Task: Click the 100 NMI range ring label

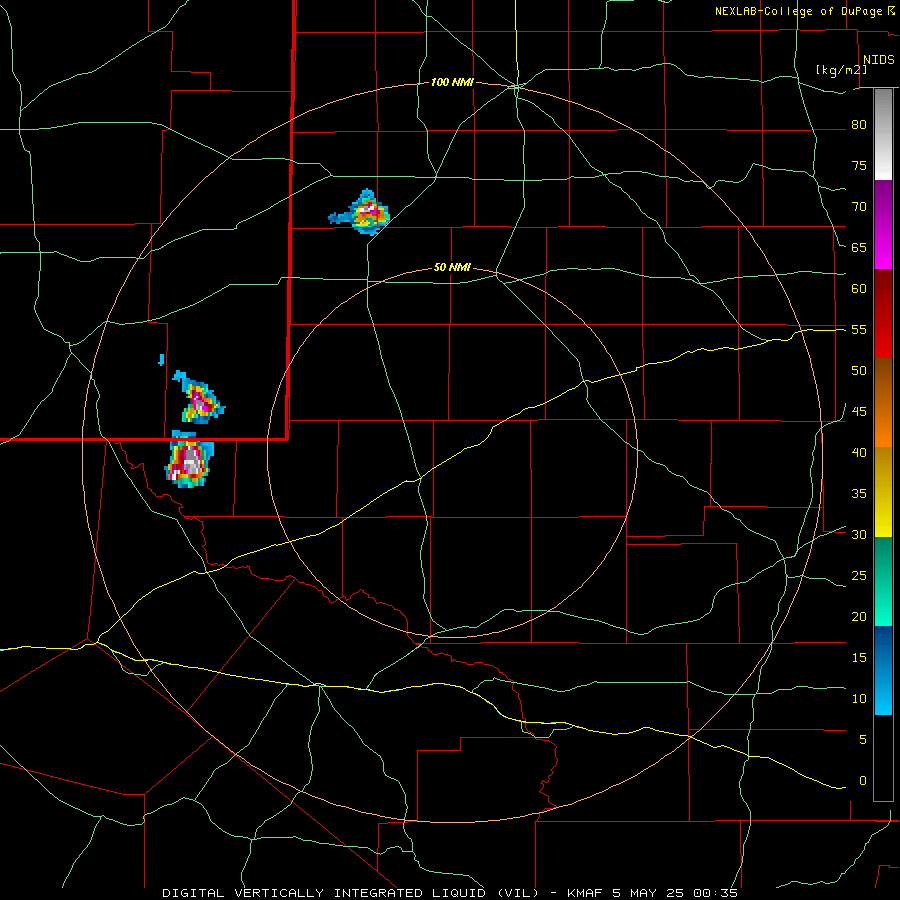Action: (452, 83)
